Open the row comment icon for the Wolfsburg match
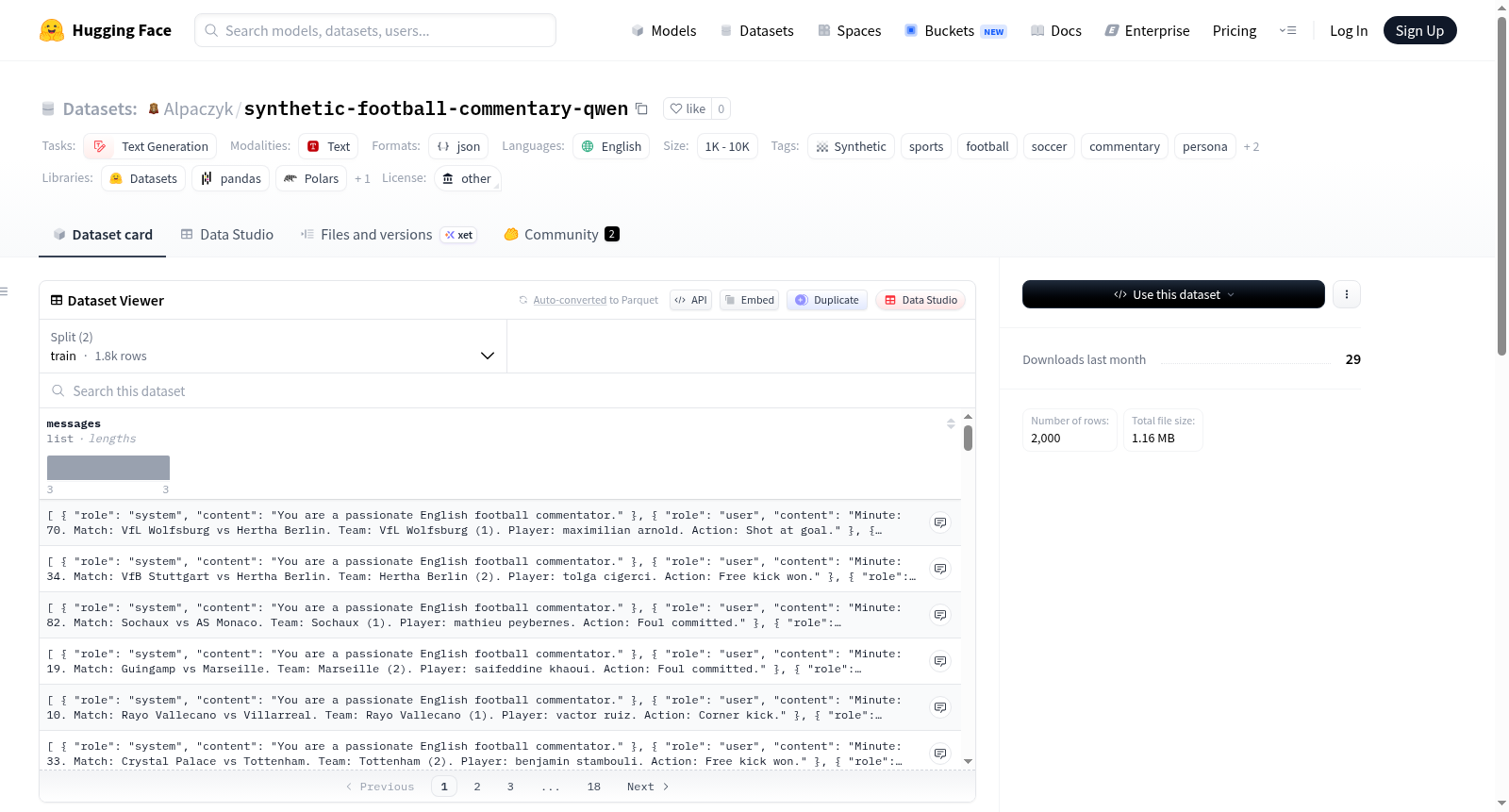Screen dimensions: 1509x812 [940, 522]
